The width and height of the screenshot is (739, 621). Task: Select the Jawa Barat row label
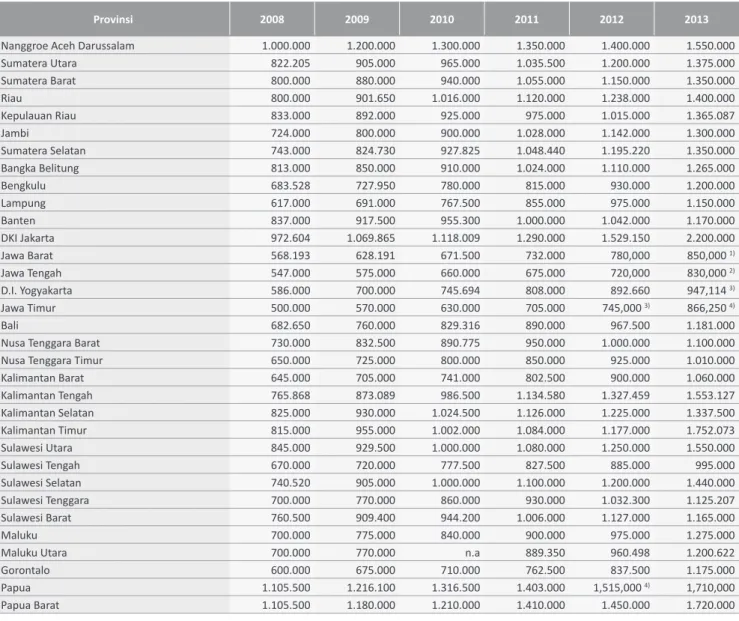(27, 255)
